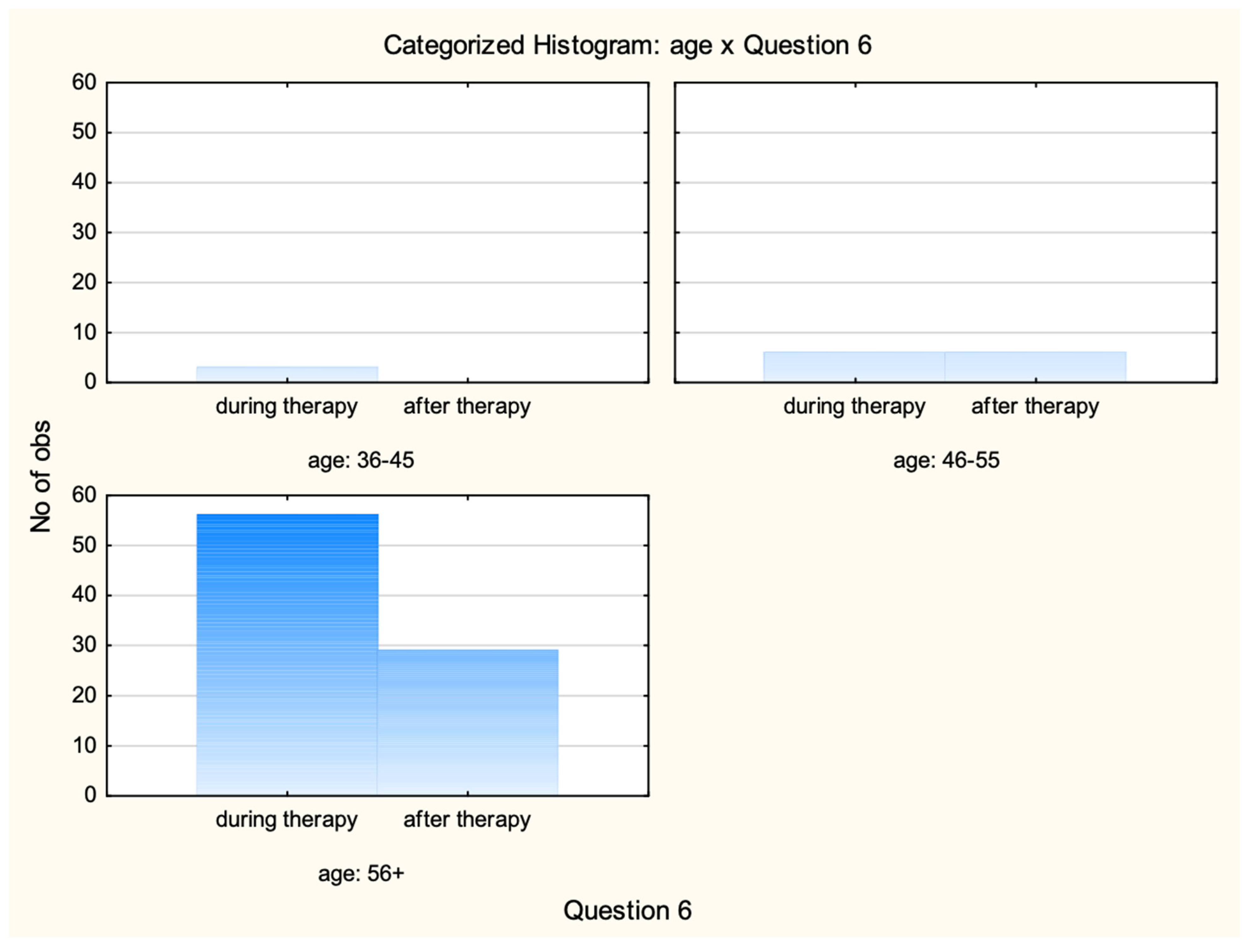Click the chart title "Categorized Histogram: age x Question 6"
The height and width of the screenshot is (952, 1249).
pos(627,45)
